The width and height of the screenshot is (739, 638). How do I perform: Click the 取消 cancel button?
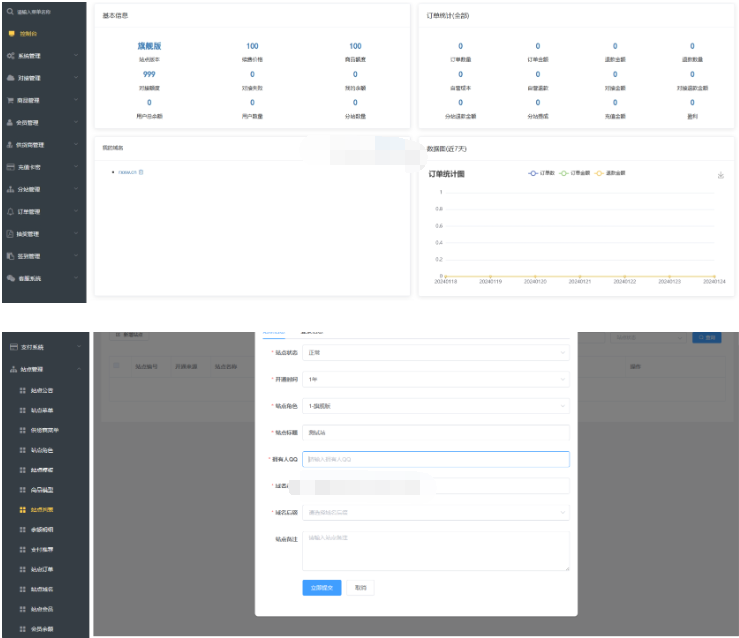(360, 588)
